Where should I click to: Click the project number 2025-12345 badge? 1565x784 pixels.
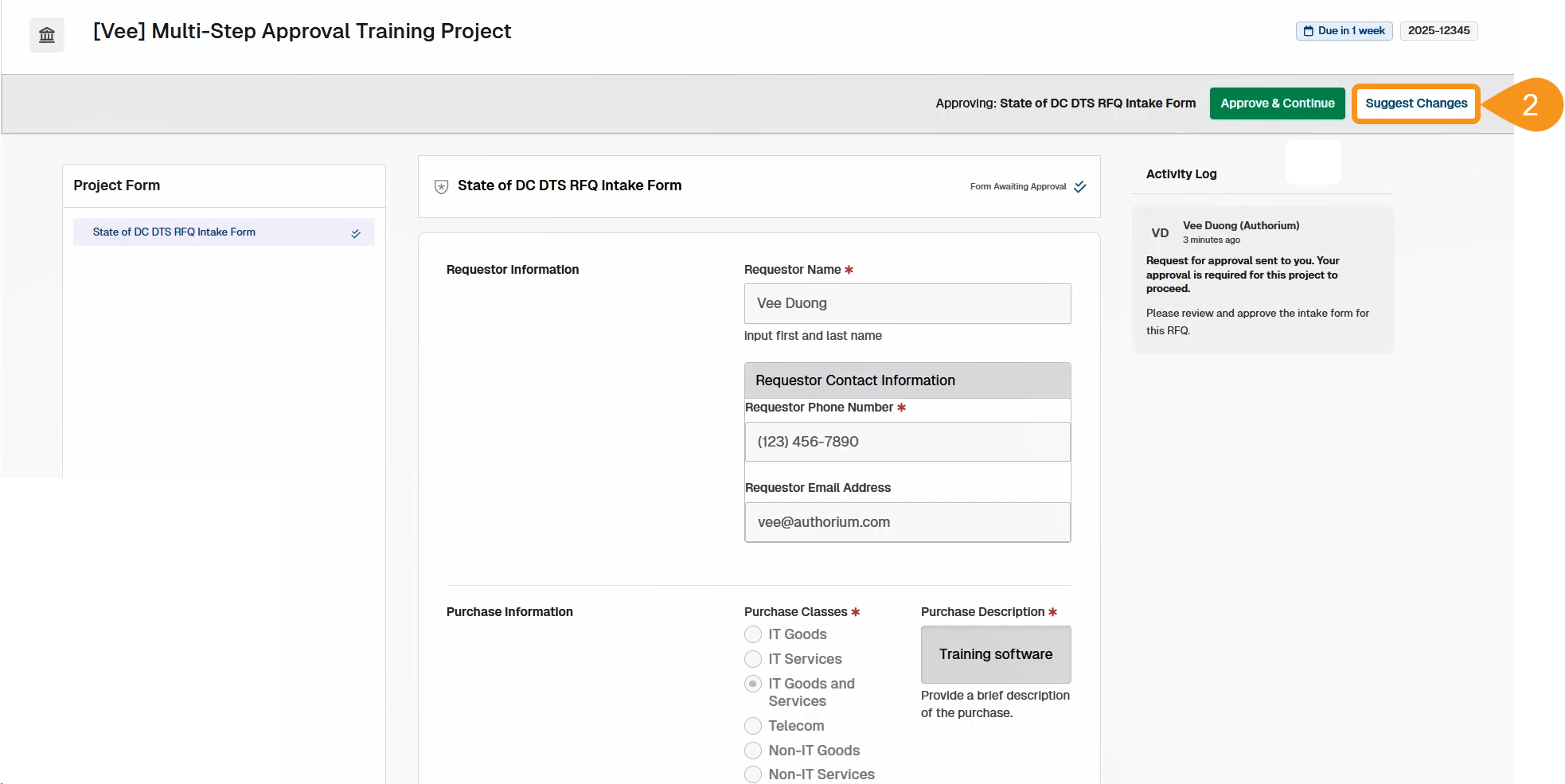pyautogui.click(x=1438, y=31)
